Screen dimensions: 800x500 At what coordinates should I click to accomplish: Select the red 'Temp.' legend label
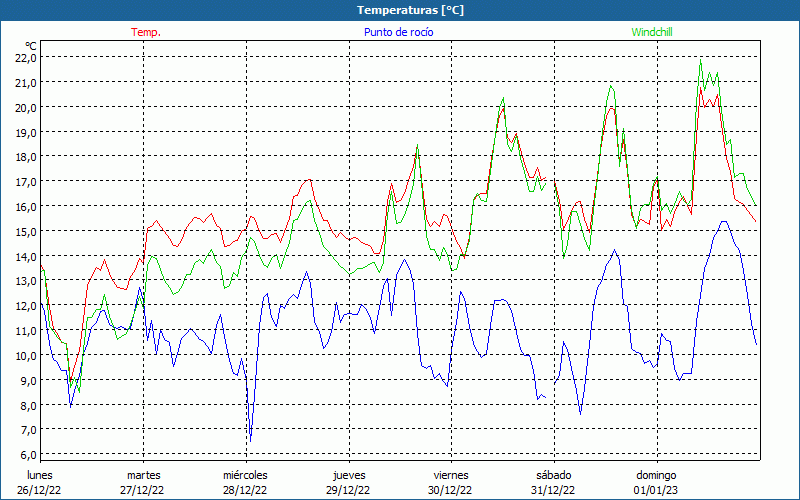[146, 32]
